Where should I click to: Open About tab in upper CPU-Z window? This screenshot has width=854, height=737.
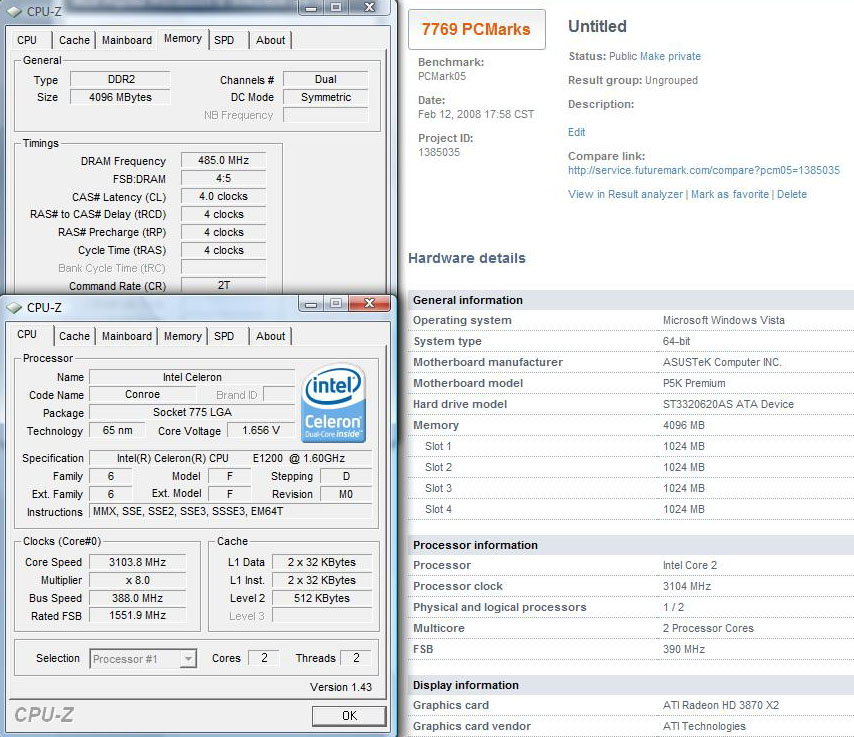[271, 40]
